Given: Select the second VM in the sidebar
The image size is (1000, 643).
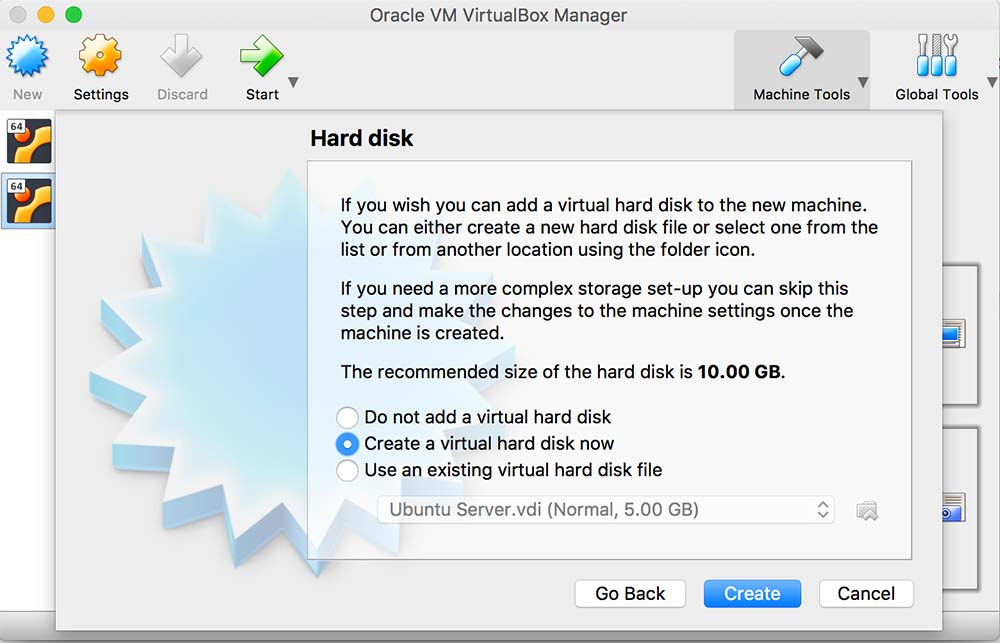Looking at the screenshot, I should click(29, 200).
